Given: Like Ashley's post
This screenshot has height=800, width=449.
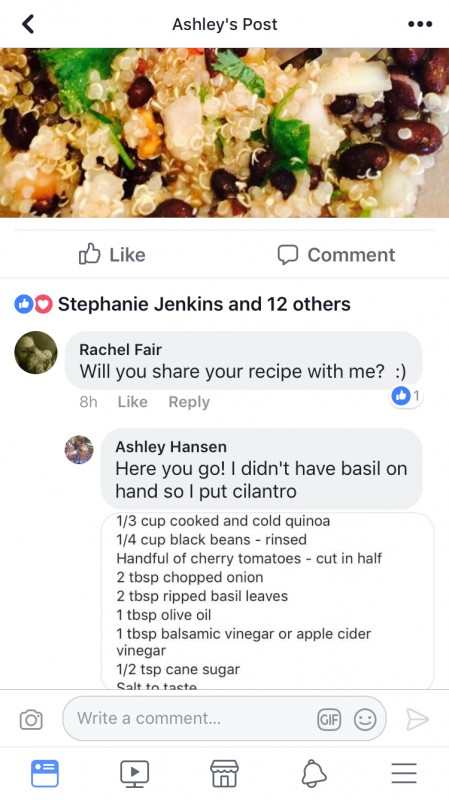Looking at the screenshot, I should [112, 255].
